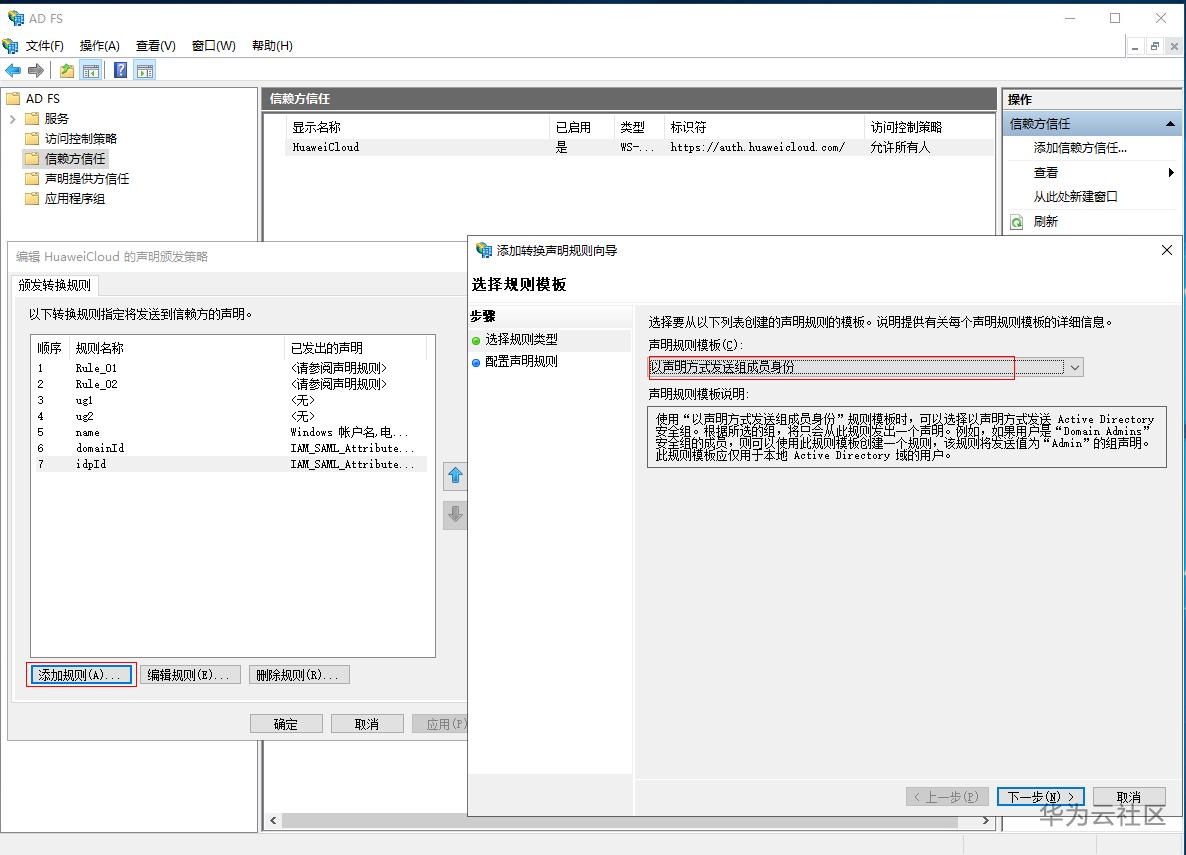Click the 已发出的声明 column header

pos(355,348)
